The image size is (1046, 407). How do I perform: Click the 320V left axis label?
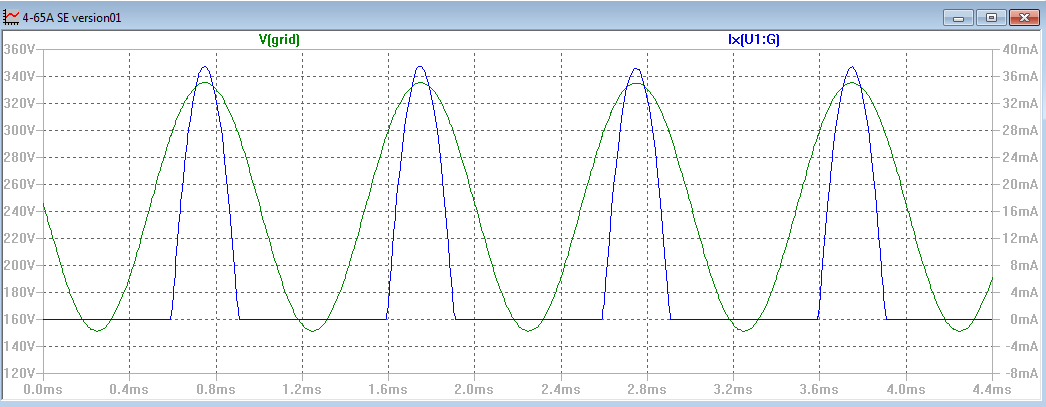pyautogui.click(x=19, y=103)
